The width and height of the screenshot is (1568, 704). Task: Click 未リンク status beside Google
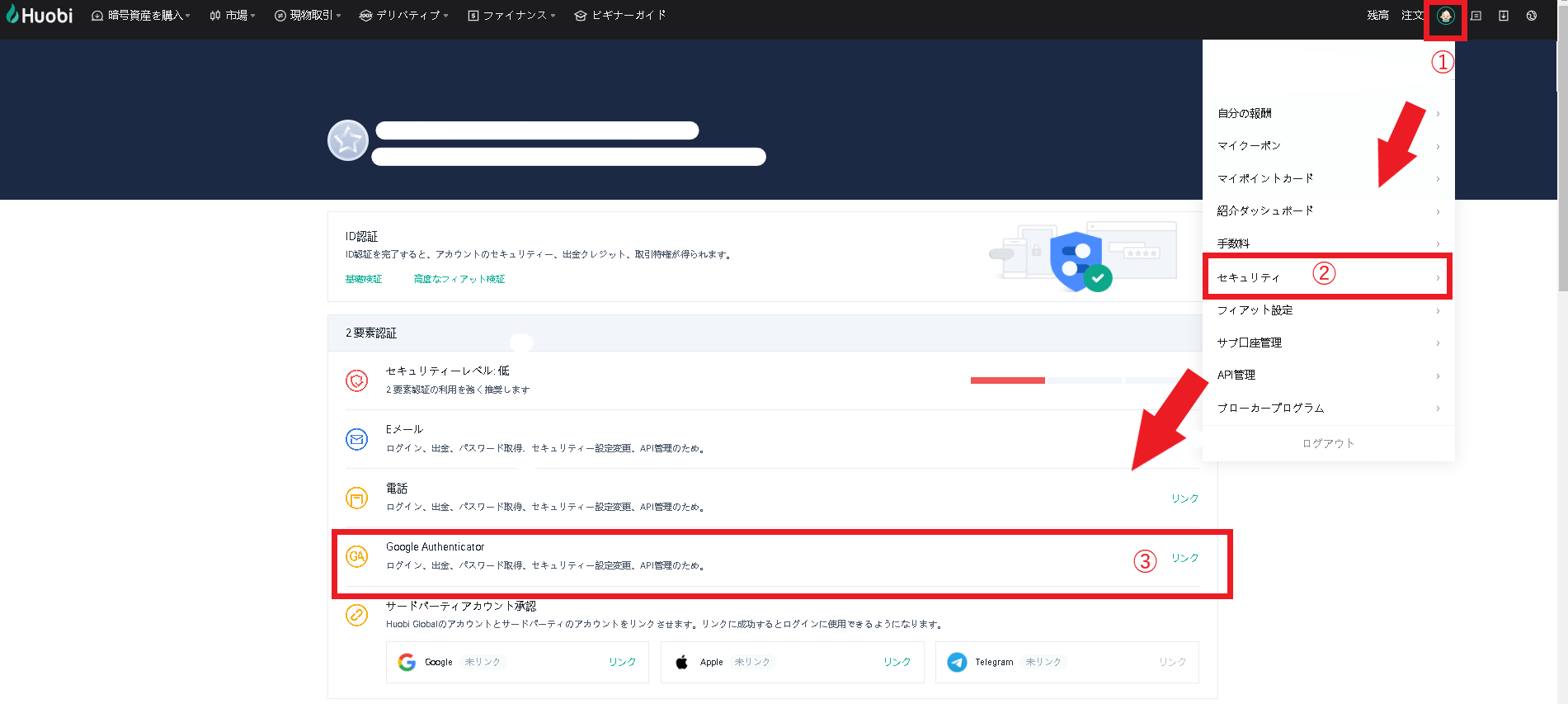point(483,662)
